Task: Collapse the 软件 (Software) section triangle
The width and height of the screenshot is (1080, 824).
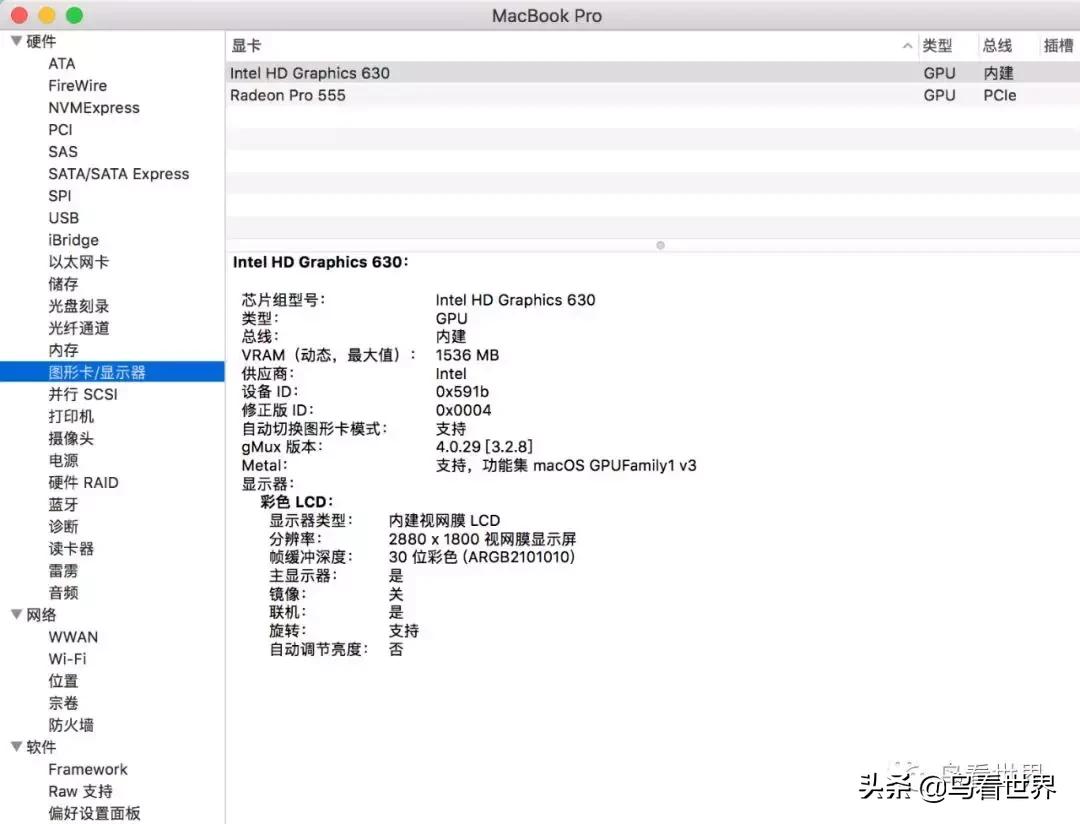Action: point(16,747)
